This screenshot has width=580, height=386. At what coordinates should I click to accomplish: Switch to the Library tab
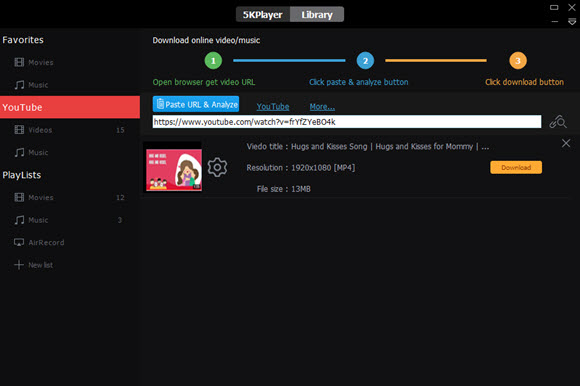pyautogui.click(x=317, y=14)
